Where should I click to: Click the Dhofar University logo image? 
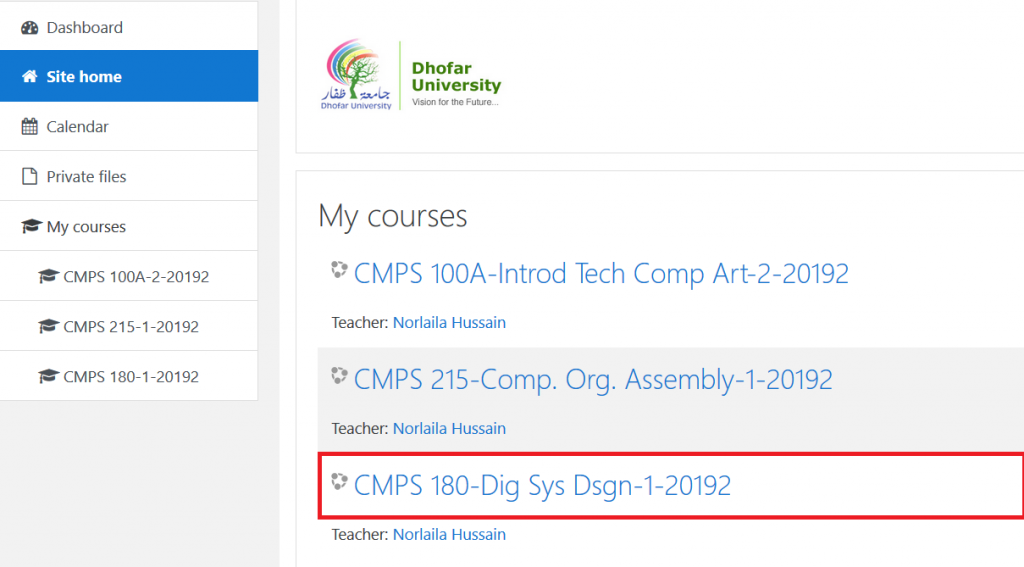(411, 74)
